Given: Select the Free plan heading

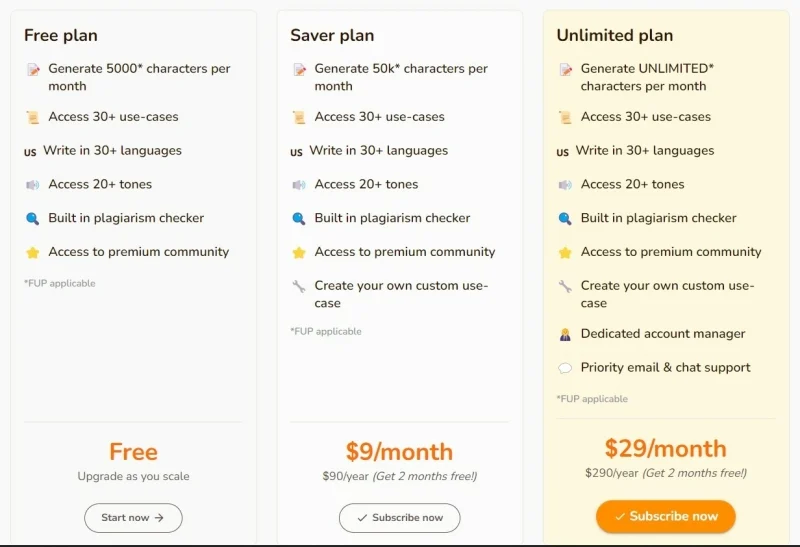Looking at the screenshot, I should [61, 36].
